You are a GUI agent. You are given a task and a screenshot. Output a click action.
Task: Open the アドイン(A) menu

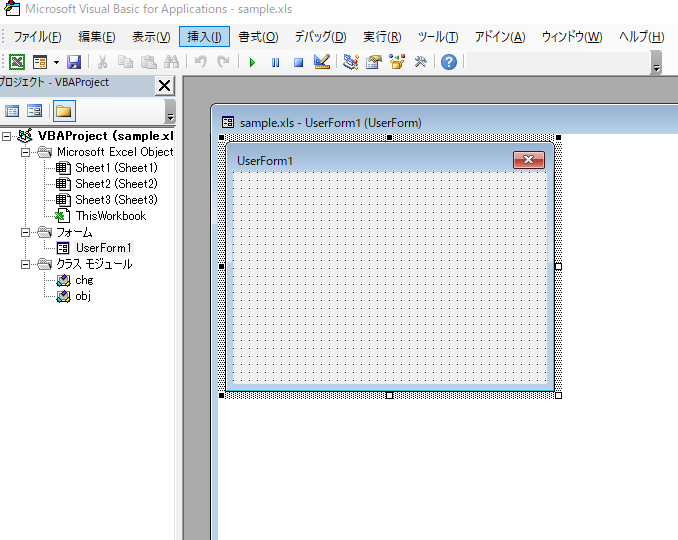(x=500, y=37)
